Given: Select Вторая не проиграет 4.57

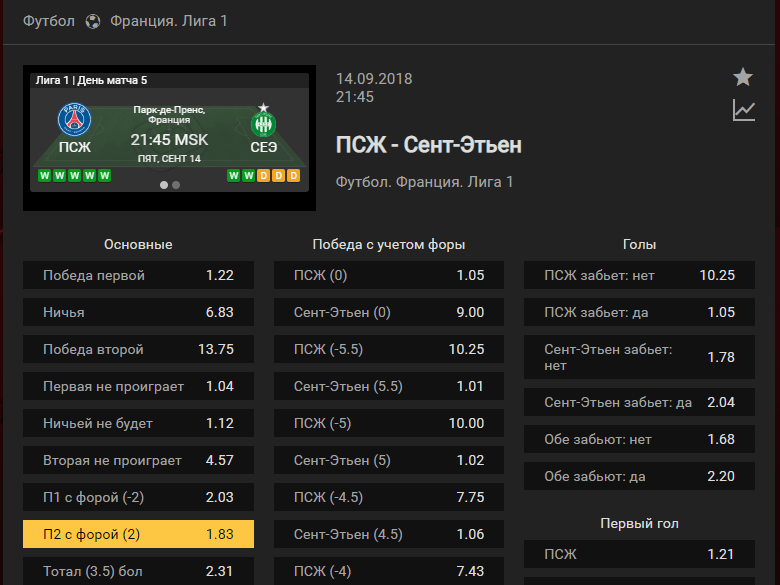Looking at the screenshot, I should (138, 460).
